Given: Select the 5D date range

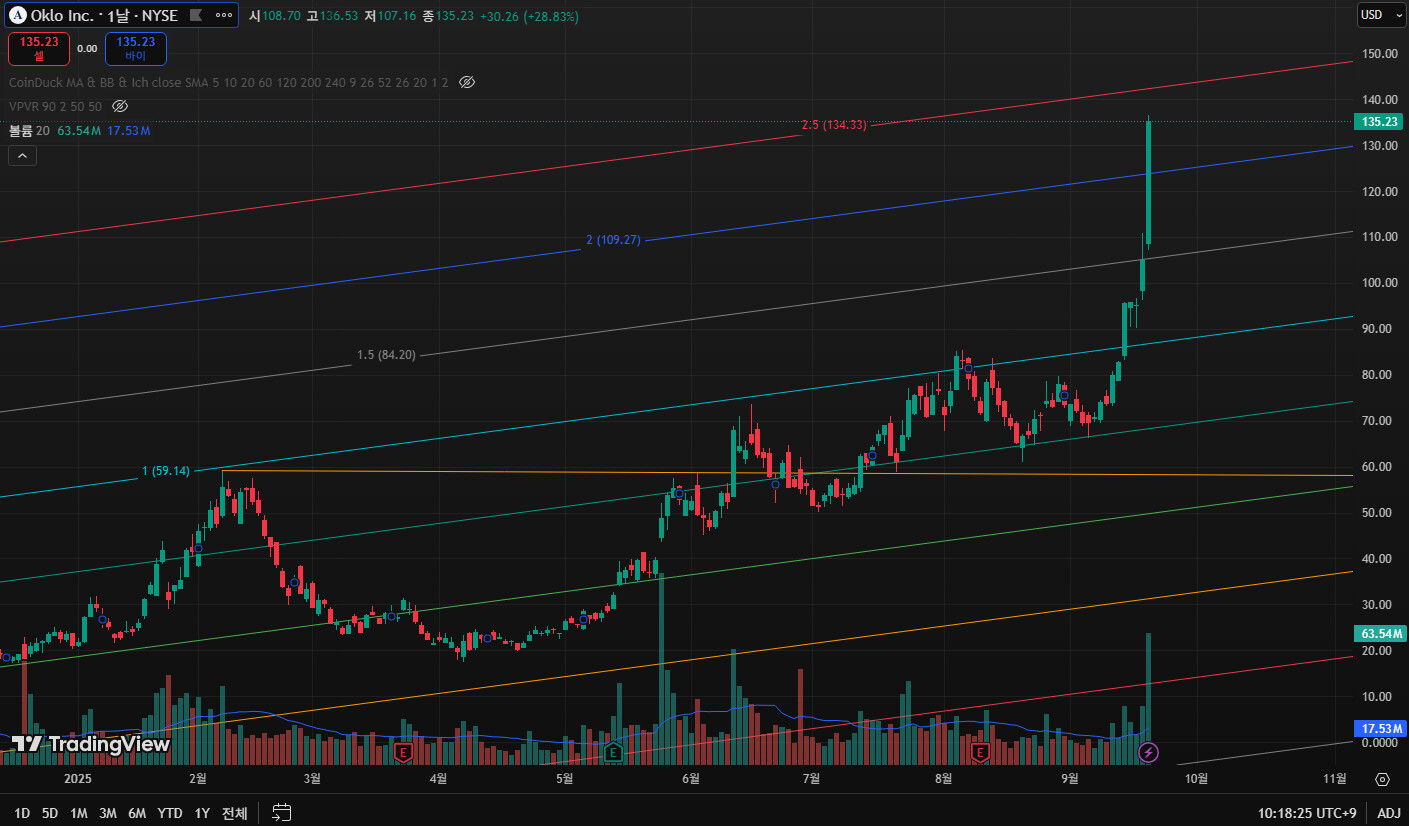Looking at the screenshot, I should point(51,814).
